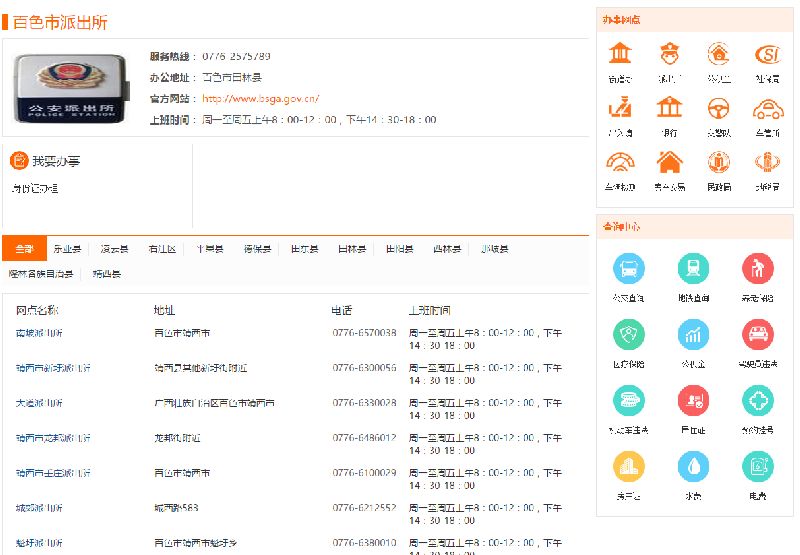Open the 电费 electricity bill icon

[758, 466]
